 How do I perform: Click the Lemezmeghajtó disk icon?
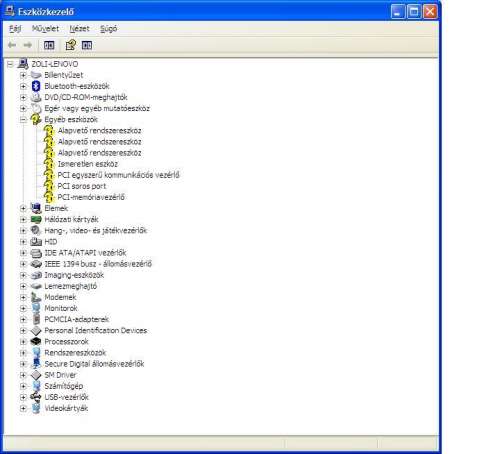click(36, 286)
